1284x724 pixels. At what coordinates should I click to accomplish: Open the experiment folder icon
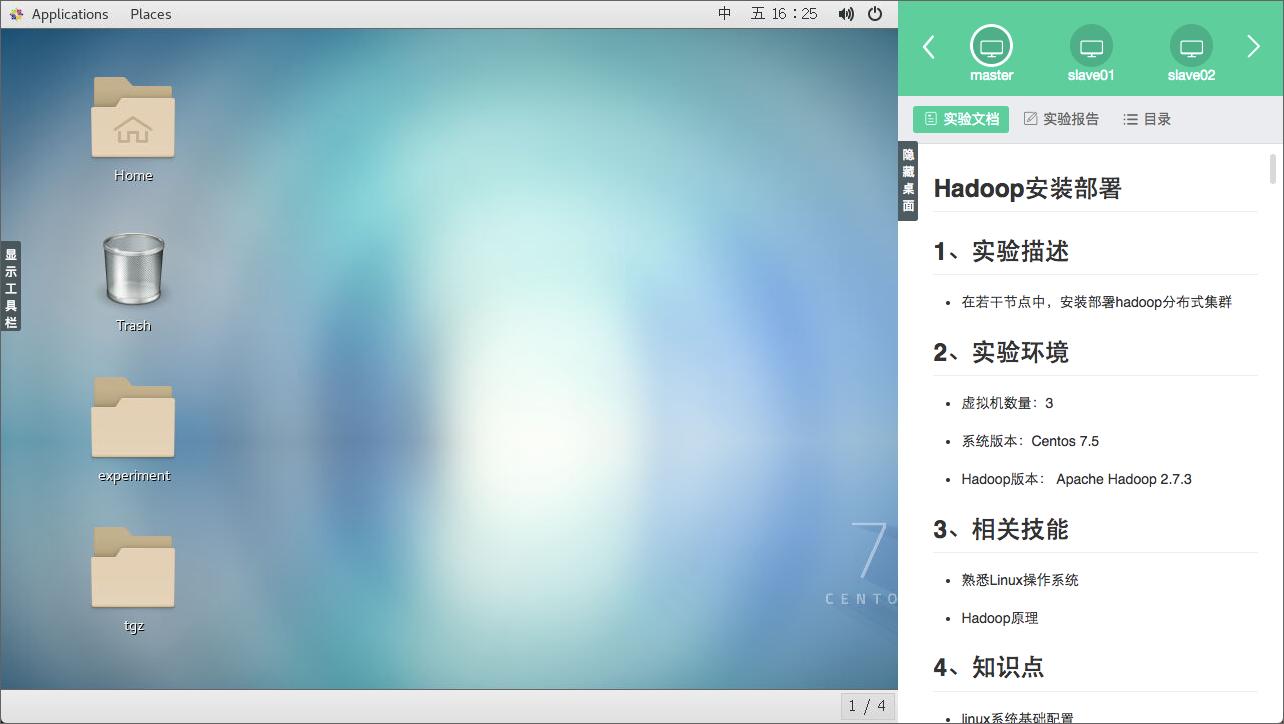tap(133, 417)
